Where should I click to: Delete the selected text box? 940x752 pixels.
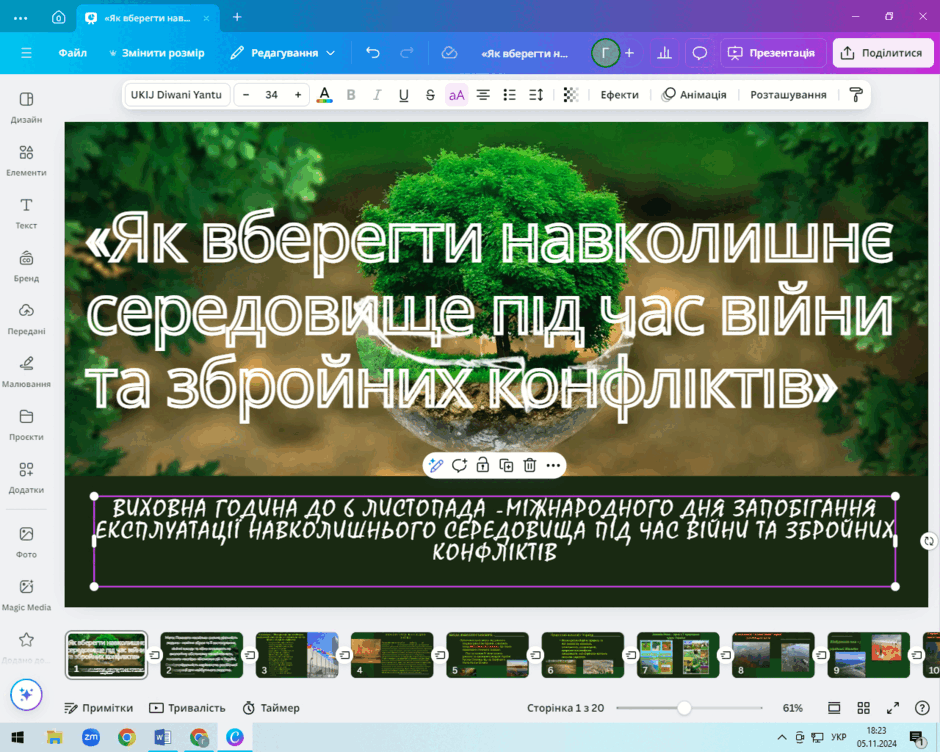coord(529,465)
